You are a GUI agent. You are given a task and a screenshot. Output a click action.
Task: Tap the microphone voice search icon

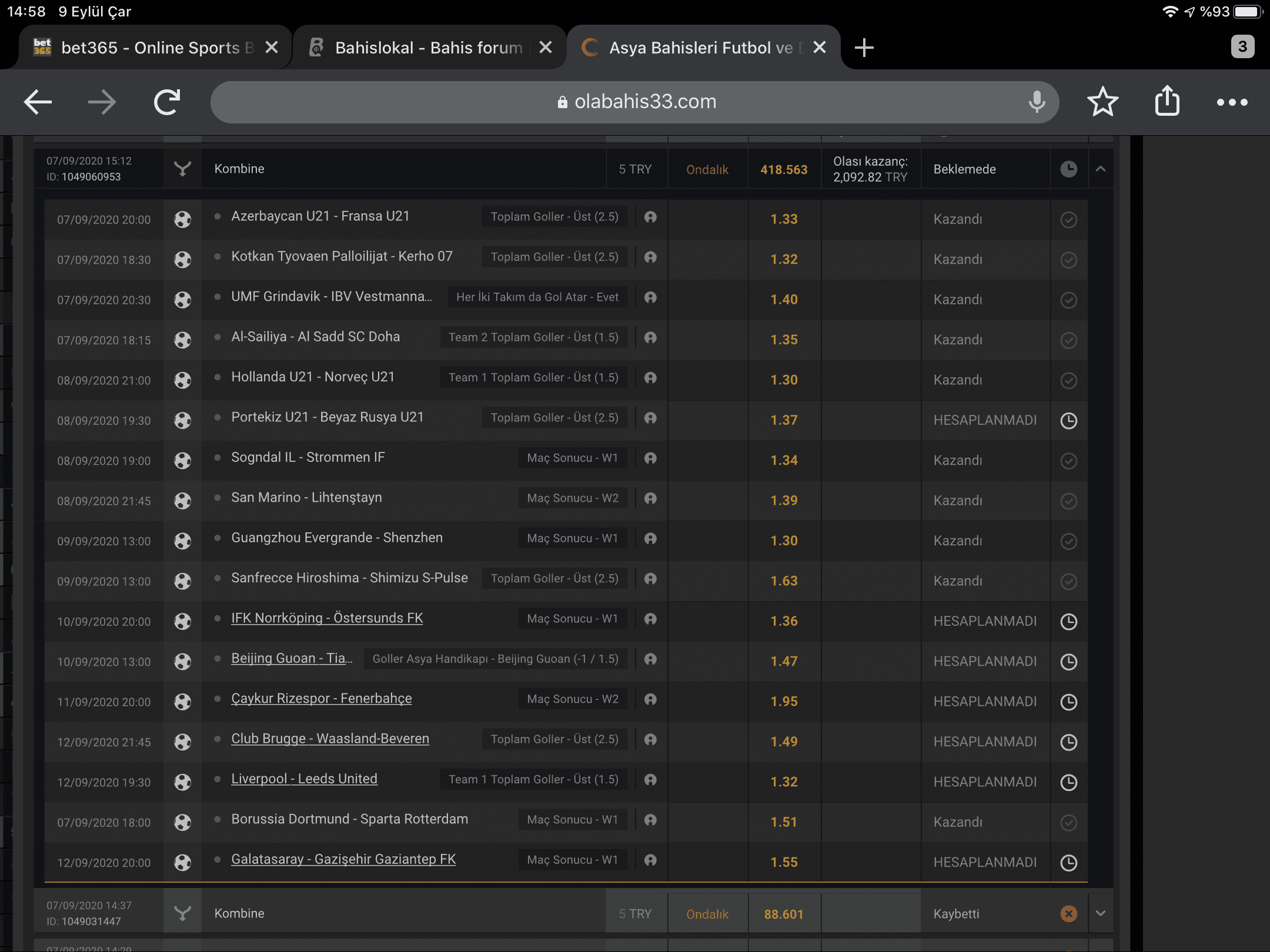1037,102
